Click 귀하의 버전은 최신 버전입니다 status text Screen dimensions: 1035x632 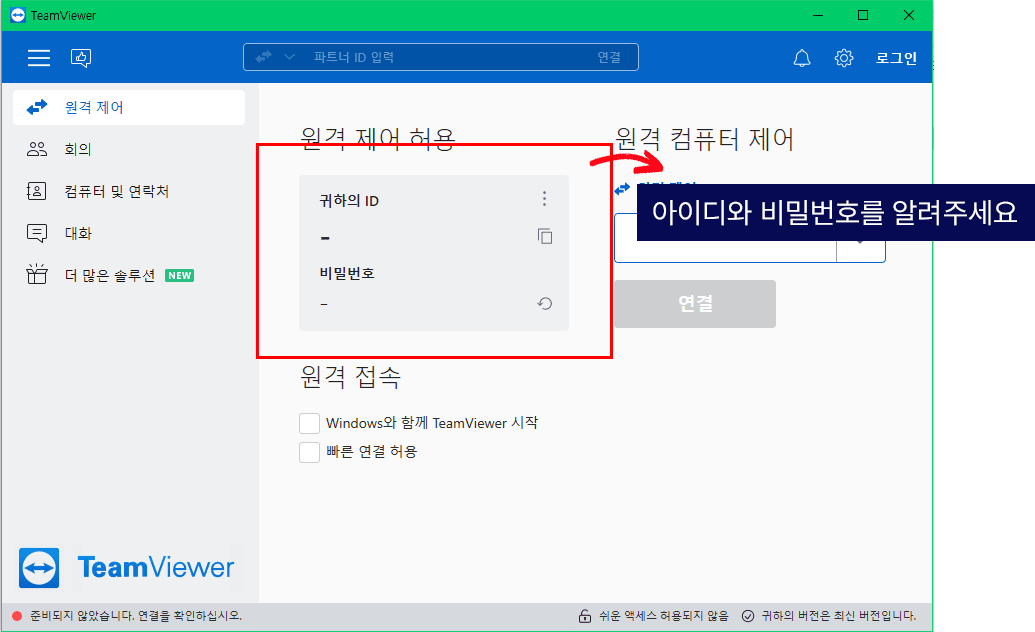839,616
